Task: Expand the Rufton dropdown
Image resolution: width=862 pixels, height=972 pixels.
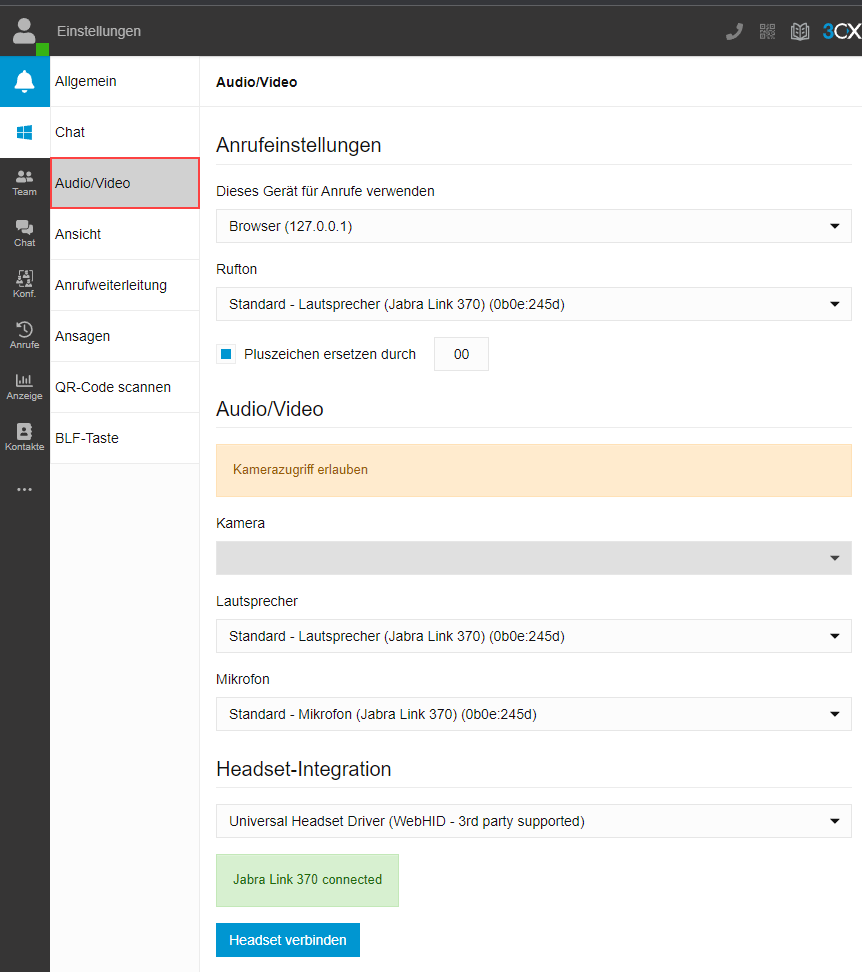Action: (x=534, y=304)
